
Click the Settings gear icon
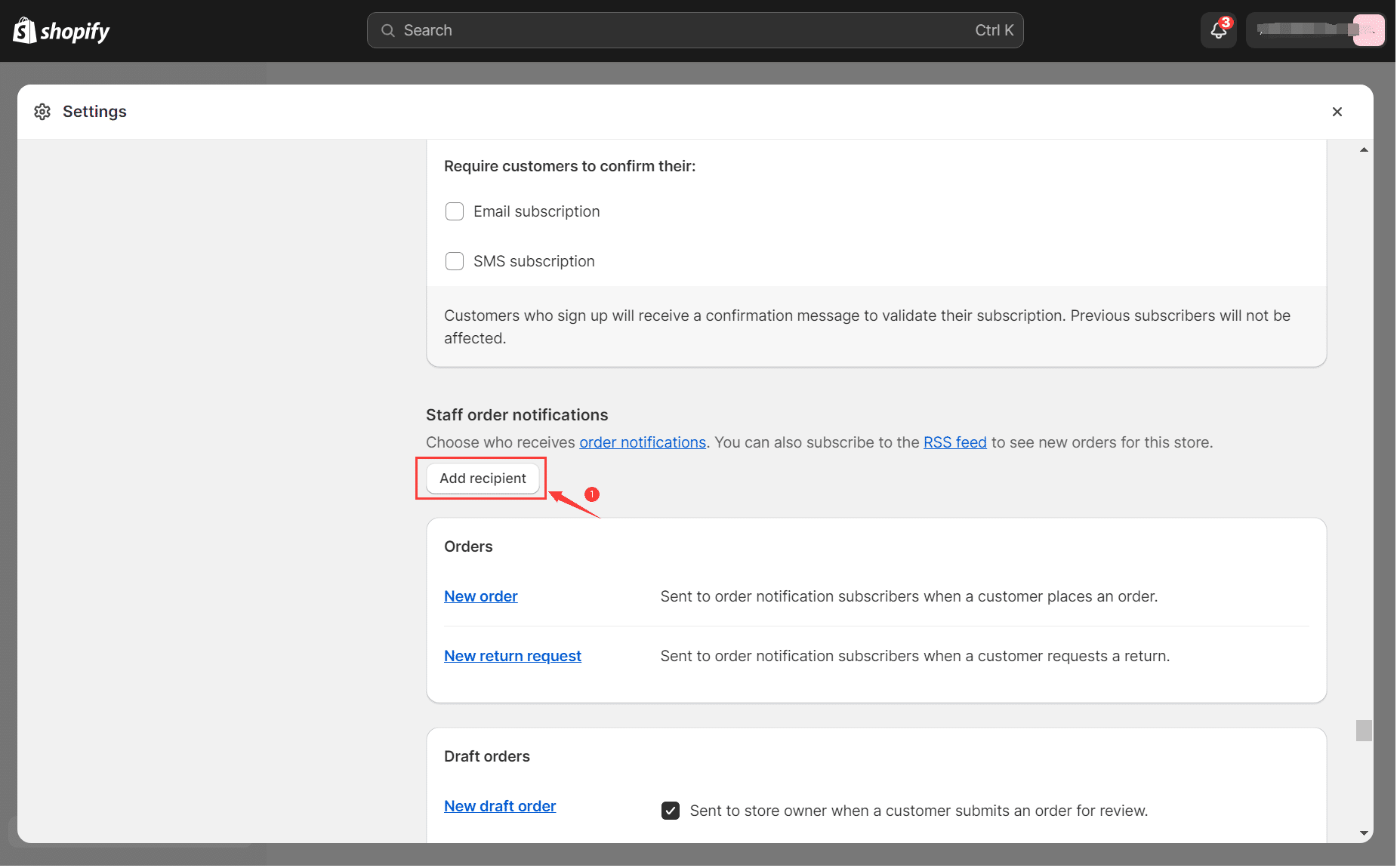[42, 112]
